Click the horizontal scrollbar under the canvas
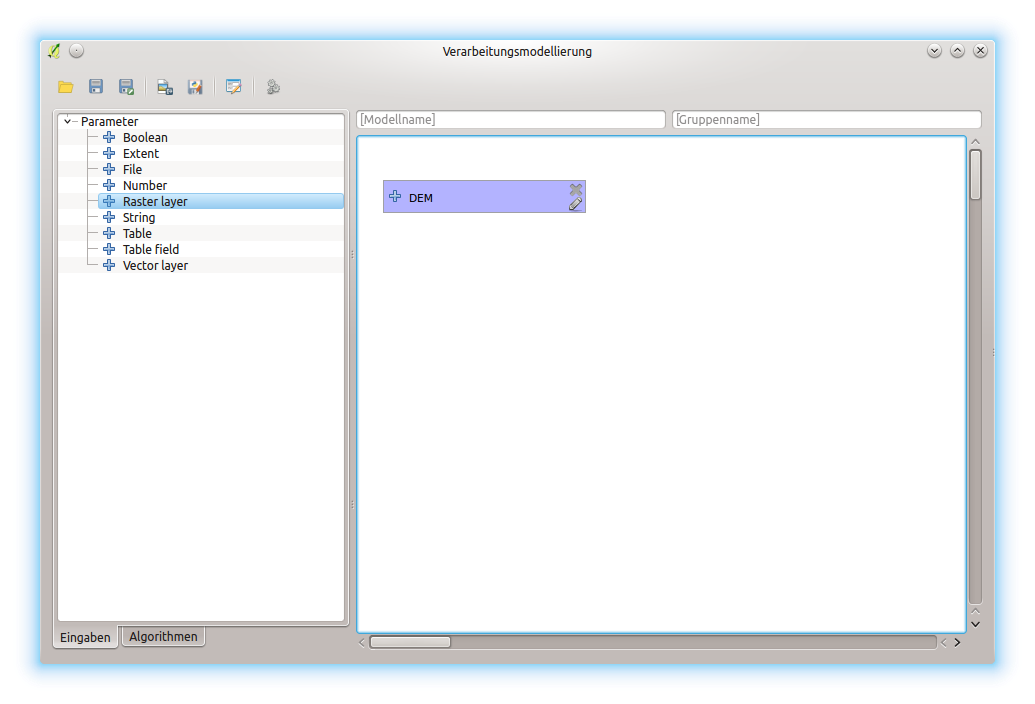The image size is (1035, 704). [410, 642]
